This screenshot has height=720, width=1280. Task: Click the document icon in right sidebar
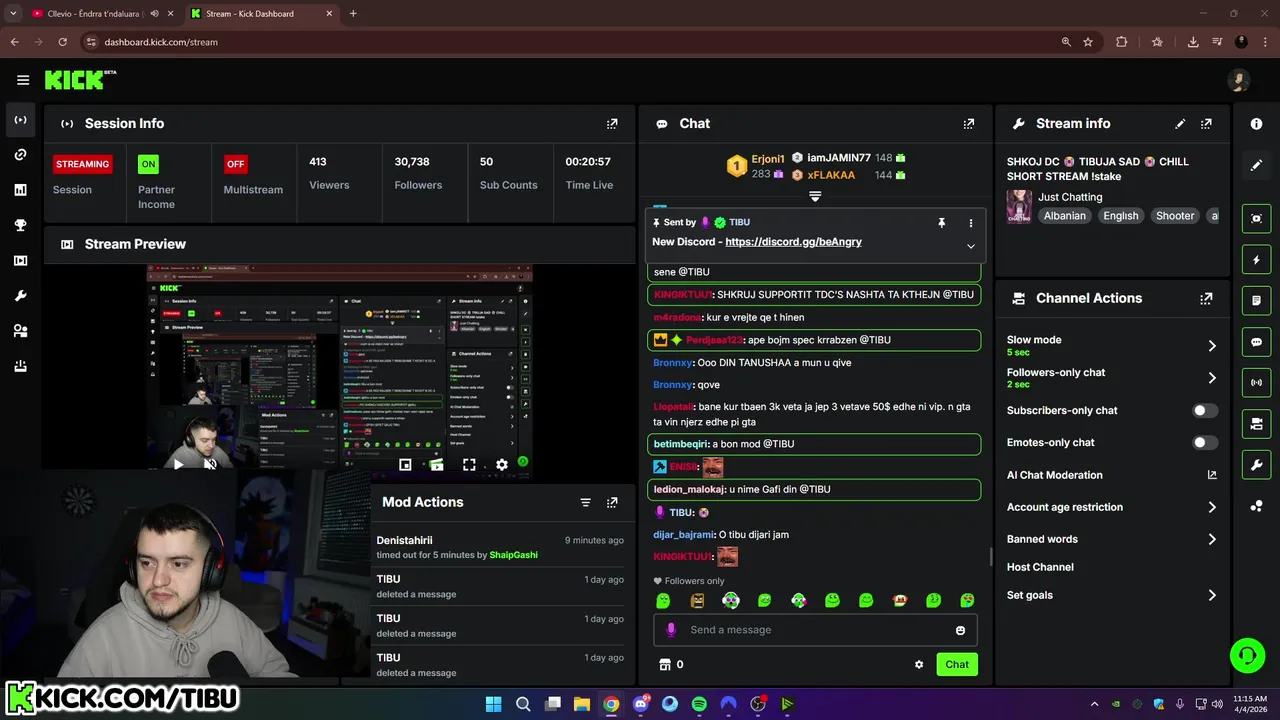click(x=1256, y=300)
